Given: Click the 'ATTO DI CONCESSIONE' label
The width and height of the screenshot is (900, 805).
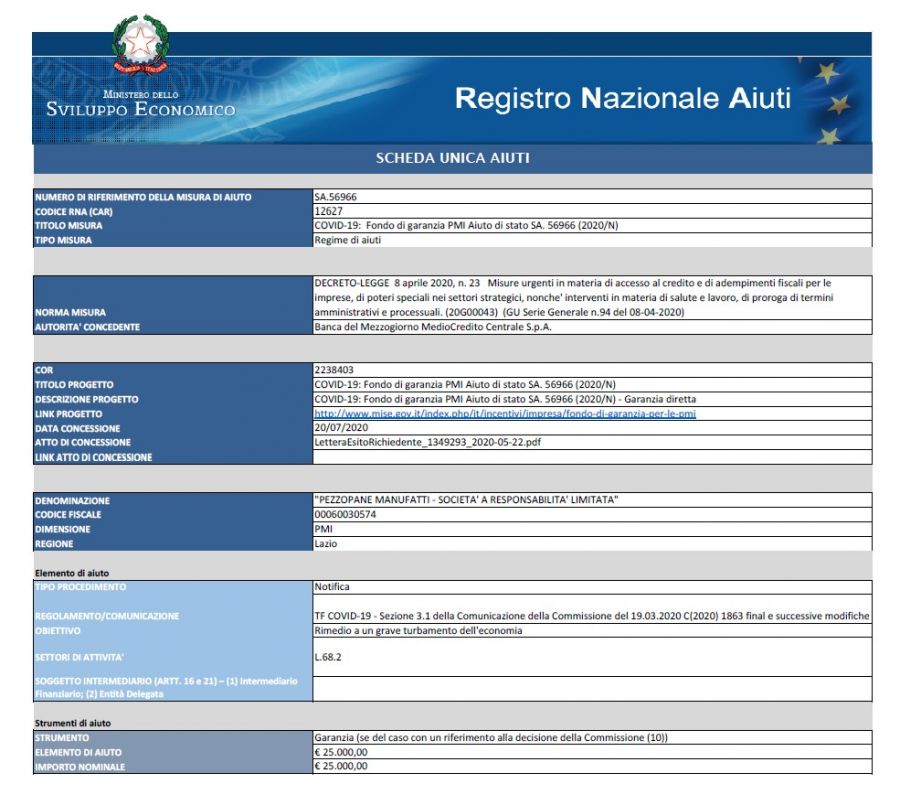Looking at the screenshot, I should point(83,442).
